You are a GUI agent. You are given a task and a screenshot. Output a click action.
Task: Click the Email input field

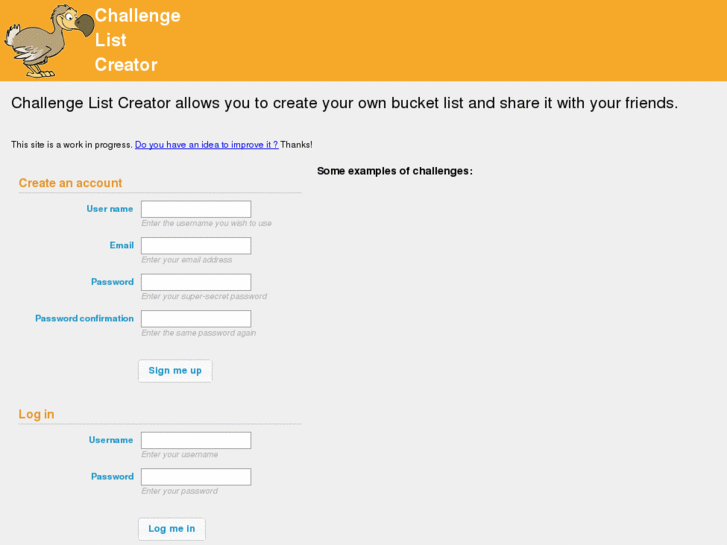tap(196, 246)
